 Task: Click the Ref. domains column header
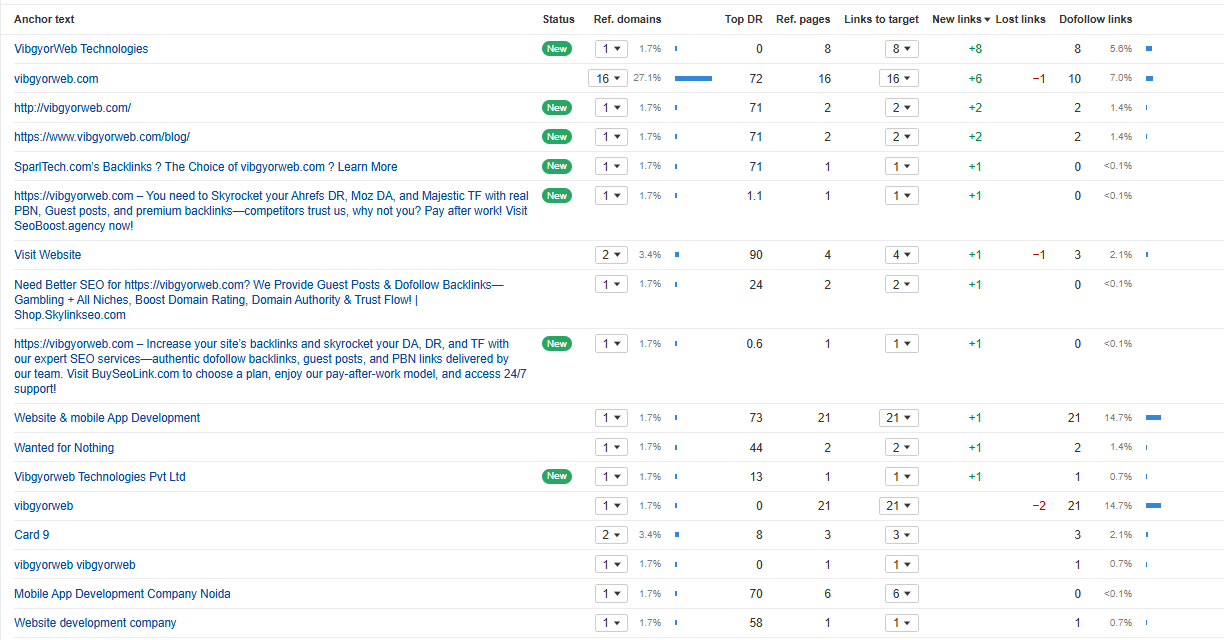(x=627, y=19)
